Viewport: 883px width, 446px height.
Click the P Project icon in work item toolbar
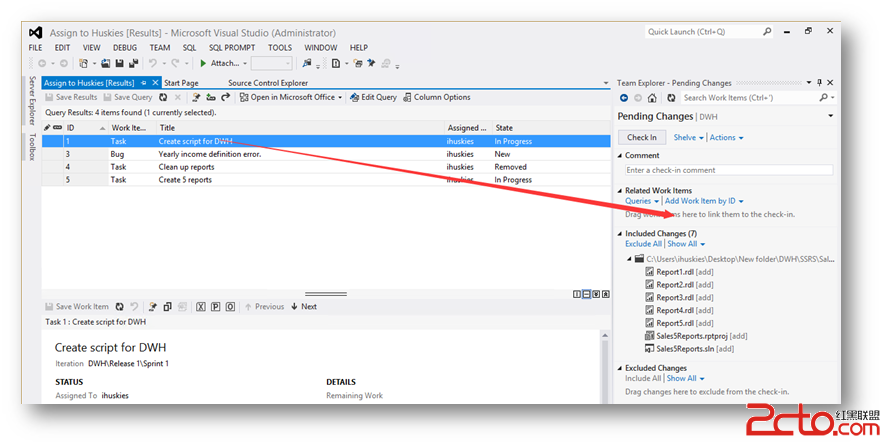[216, 307]
